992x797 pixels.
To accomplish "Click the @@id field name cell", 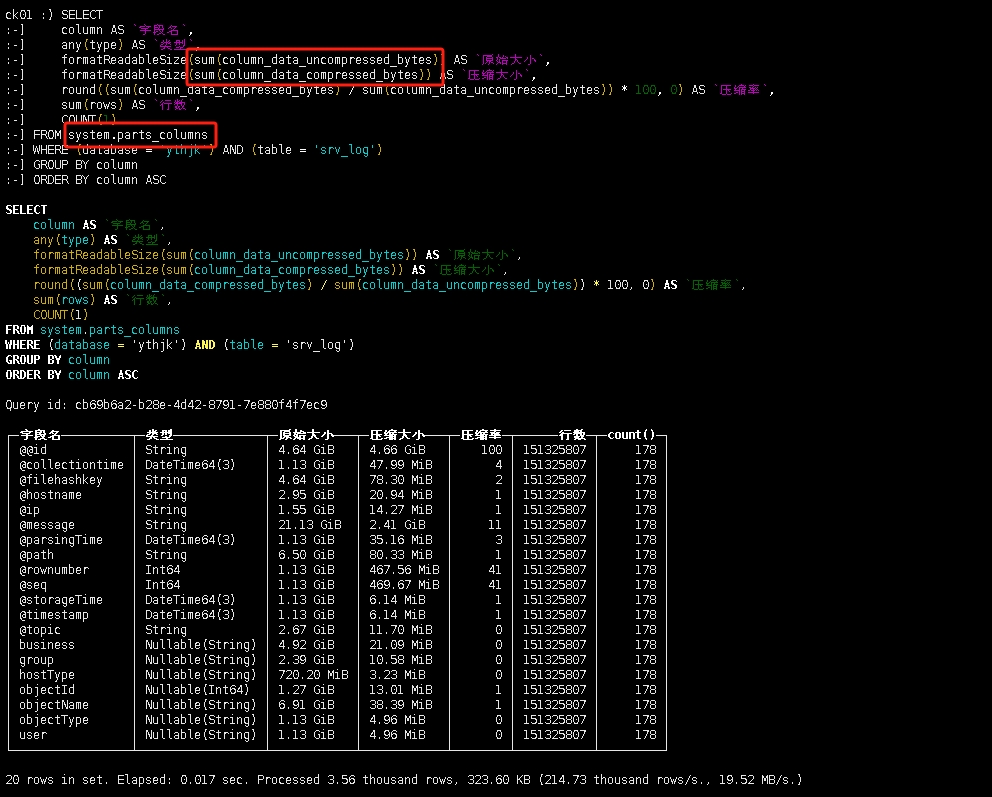I will 33,450.
